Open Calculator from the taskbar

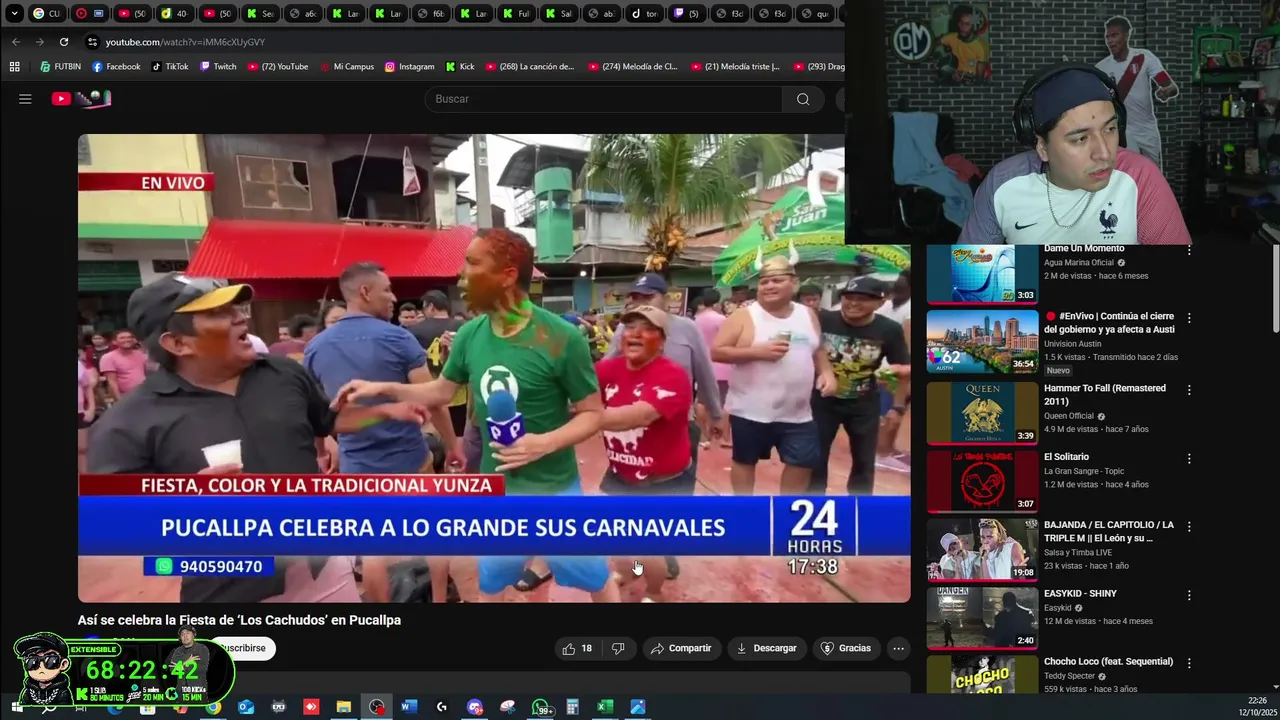pyautogui.click(x=573, y=707)
